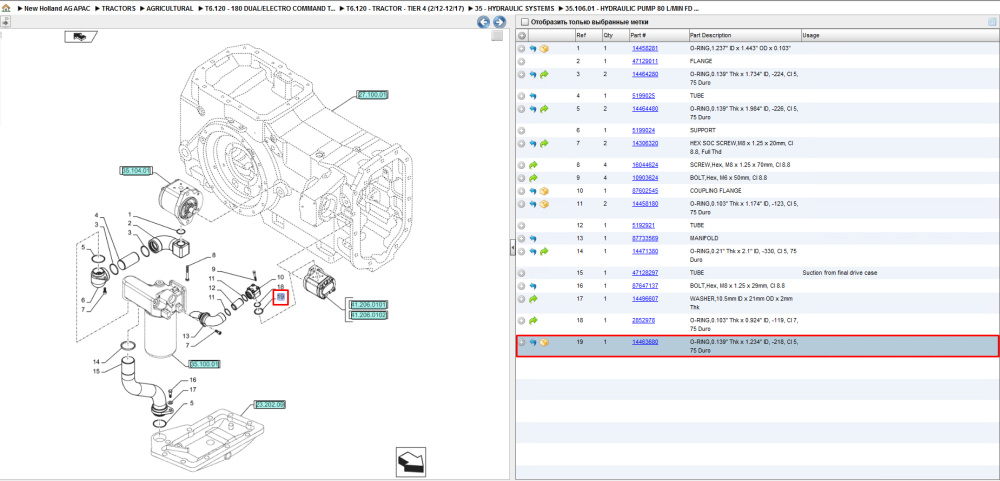
Task: Click the blue arrow icon for part 14306320
Action: click(x=533, y=144)
